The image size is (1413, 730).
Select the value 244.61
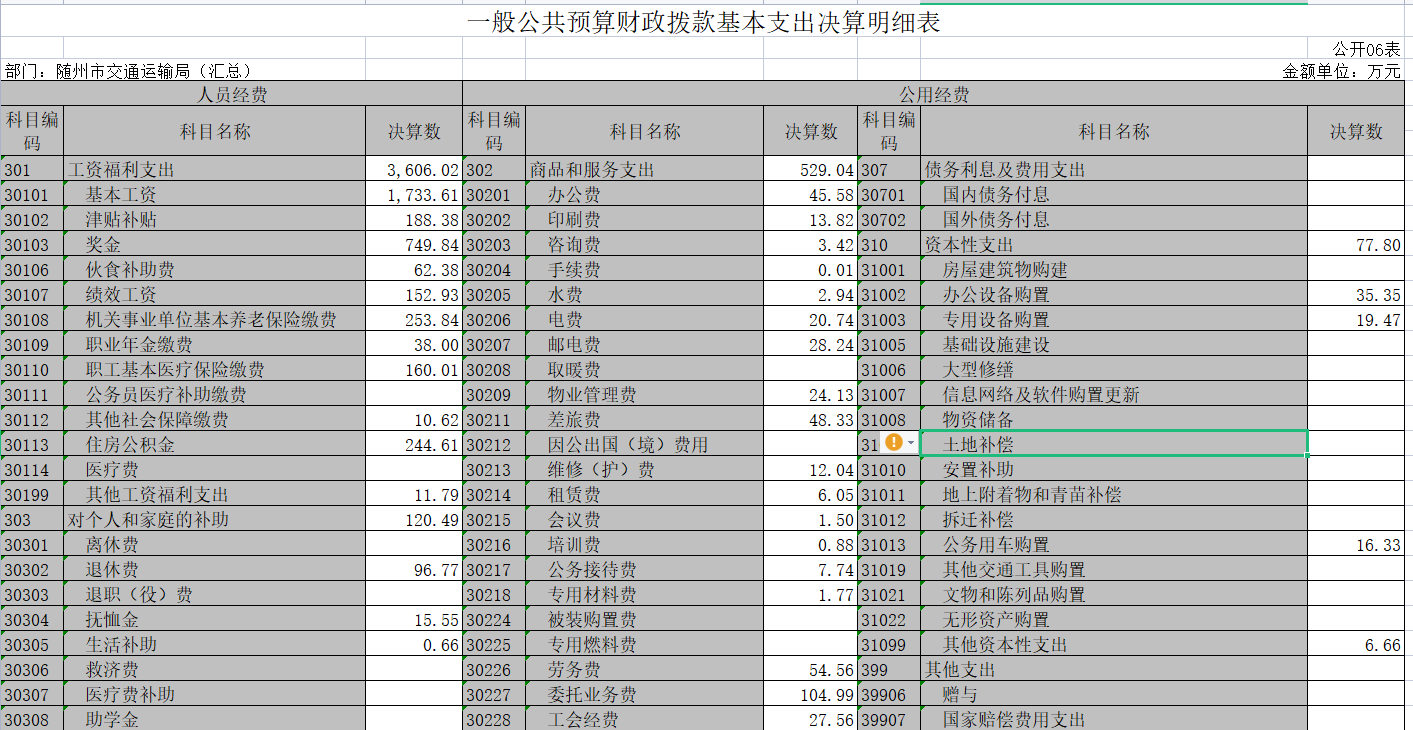coord(414,445)
